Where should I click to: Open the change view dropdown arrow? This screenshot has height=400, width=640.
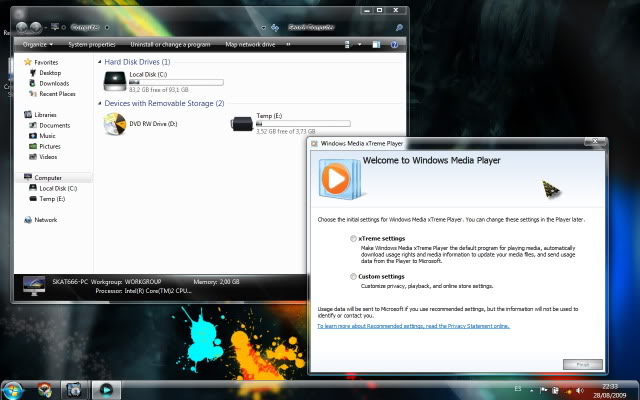click(x=360, y=44)
